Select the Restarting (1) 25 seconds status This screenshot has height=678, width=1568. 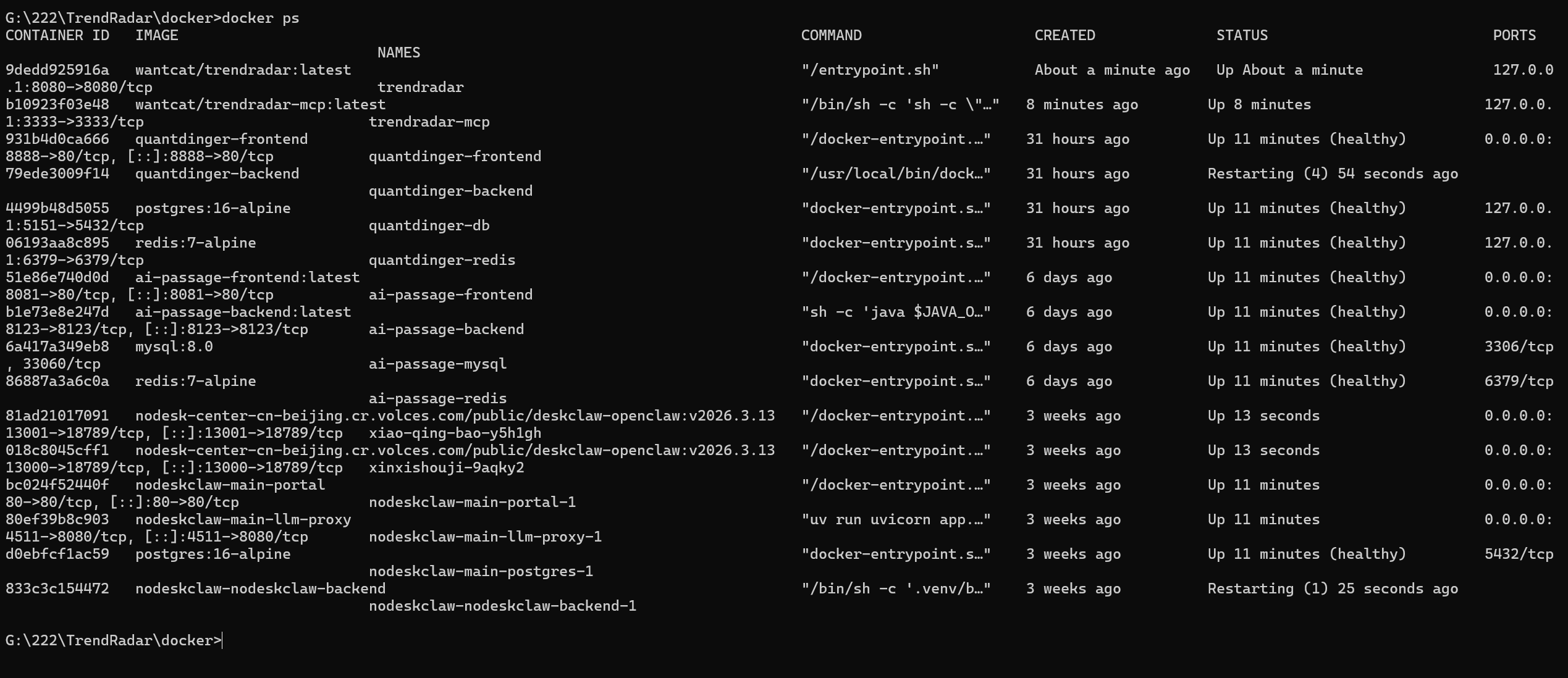[x=1333, y=588]
